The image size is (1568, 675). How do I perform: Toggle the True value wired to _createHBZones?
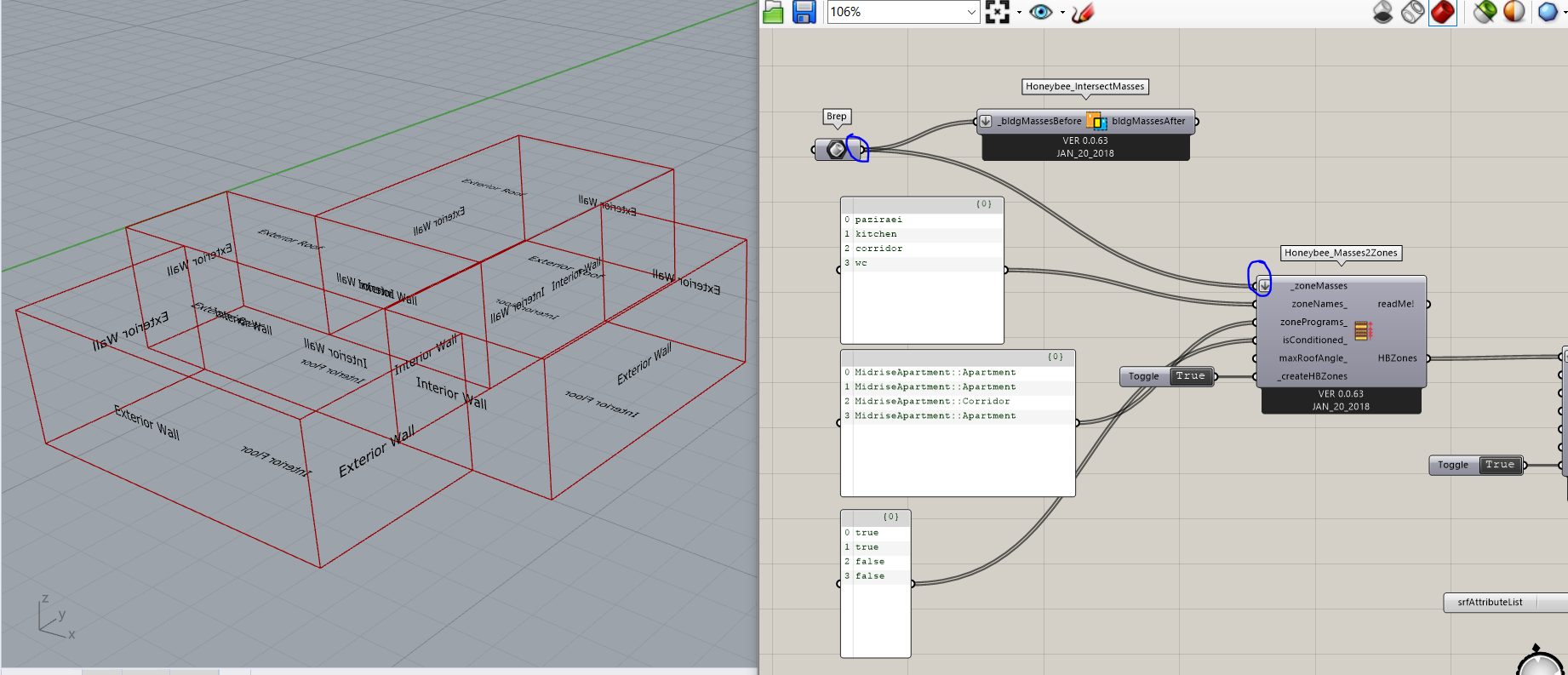1190,376
